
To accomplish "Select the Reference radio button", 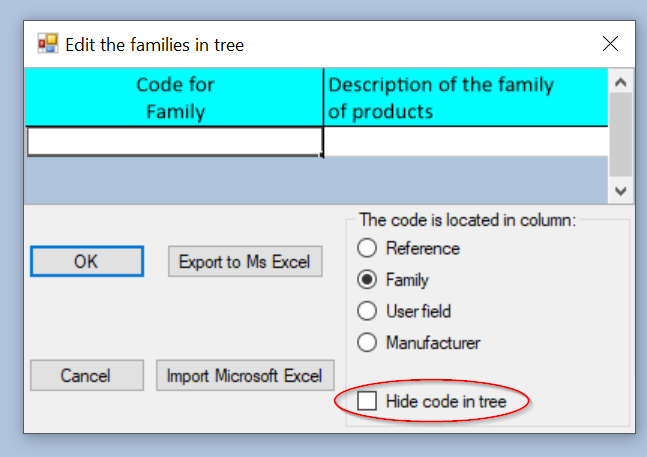I will 367,248.
